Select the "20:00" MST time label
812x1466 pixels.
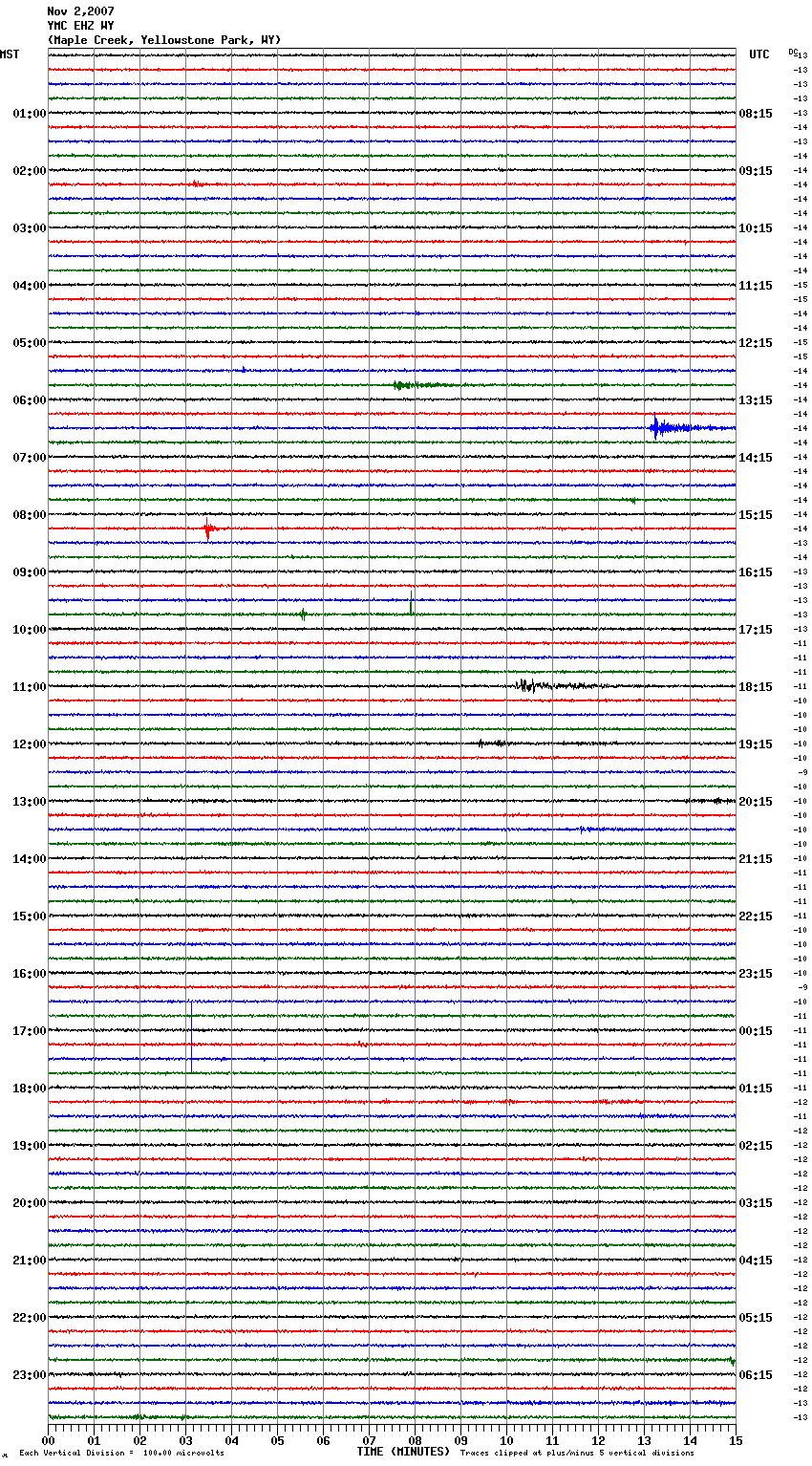click(x=29, y=1203)
